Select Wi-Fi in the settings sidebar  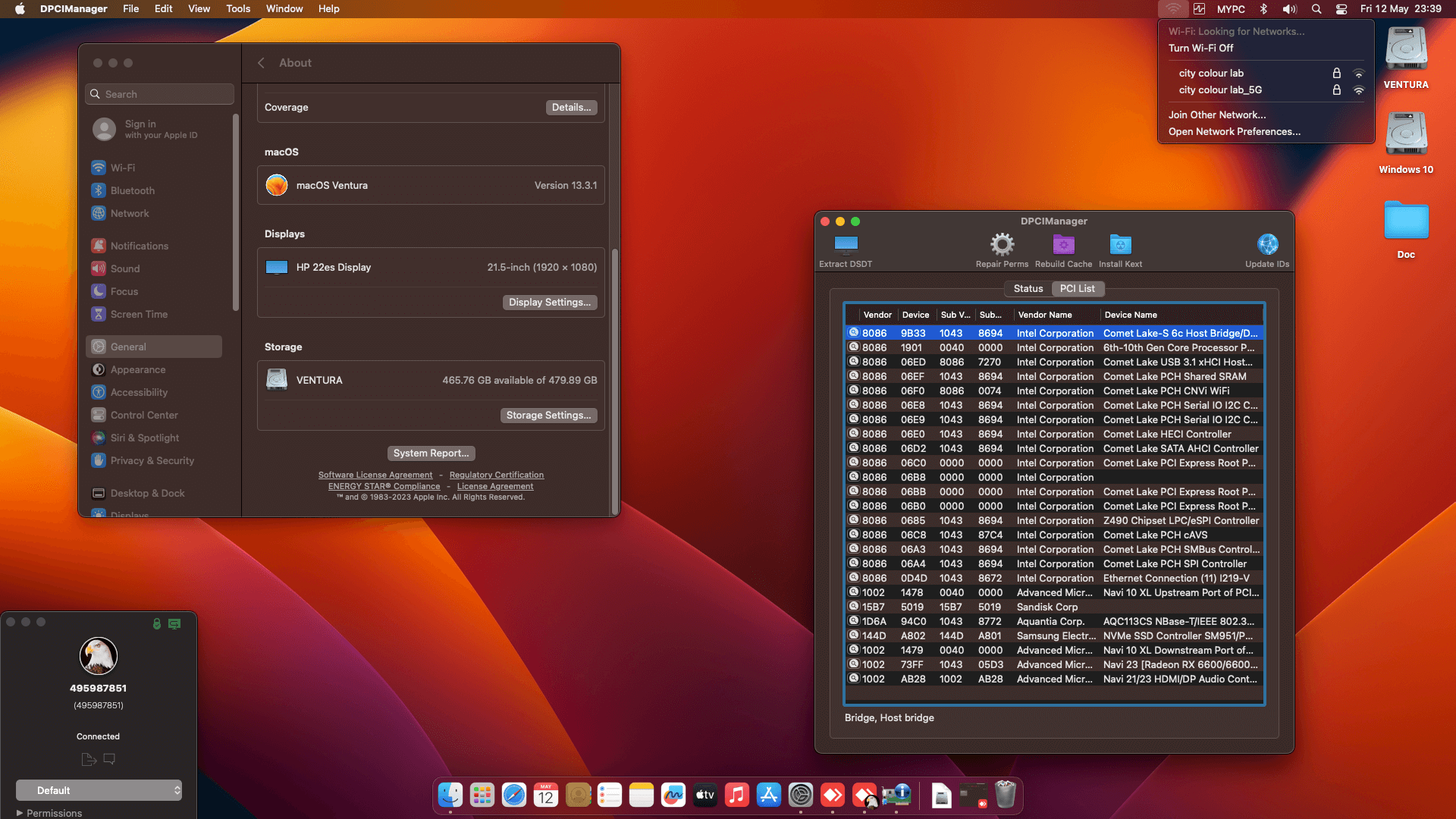coord(155,168)
